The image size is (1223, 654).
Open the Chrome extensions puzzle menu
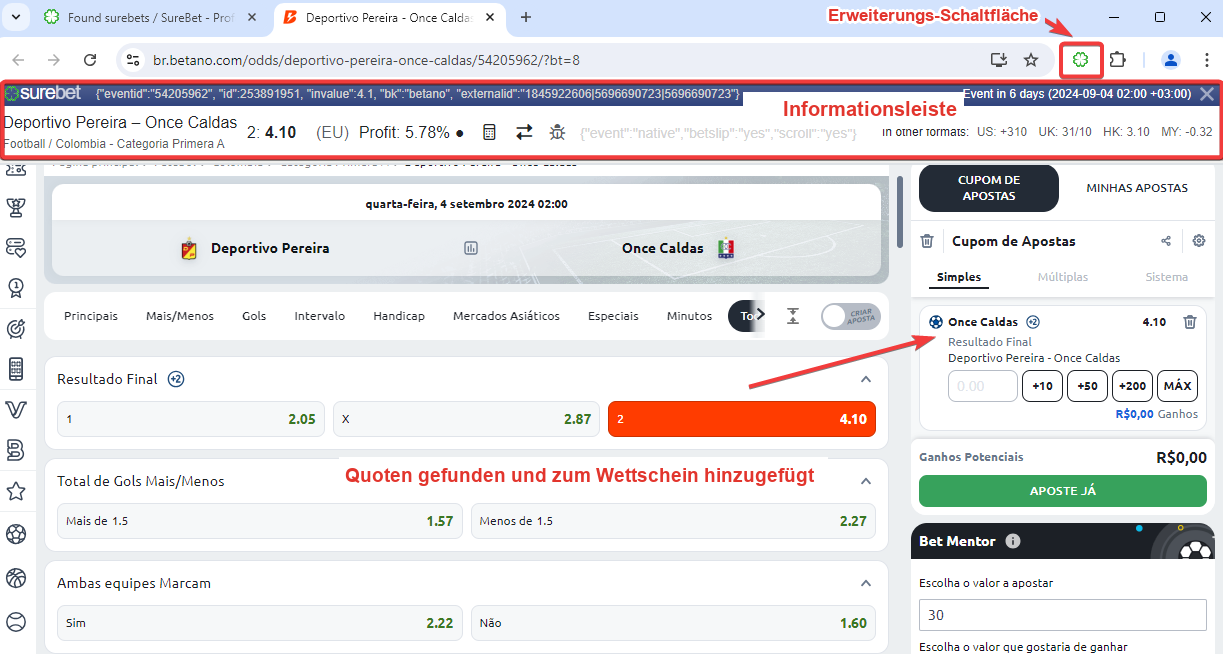(1118, 60)
